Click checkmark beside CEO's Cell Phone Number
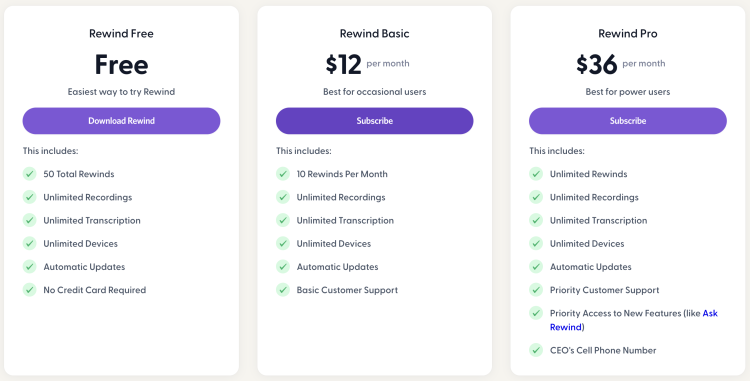The image size is (750, 381). click(536, 350)
